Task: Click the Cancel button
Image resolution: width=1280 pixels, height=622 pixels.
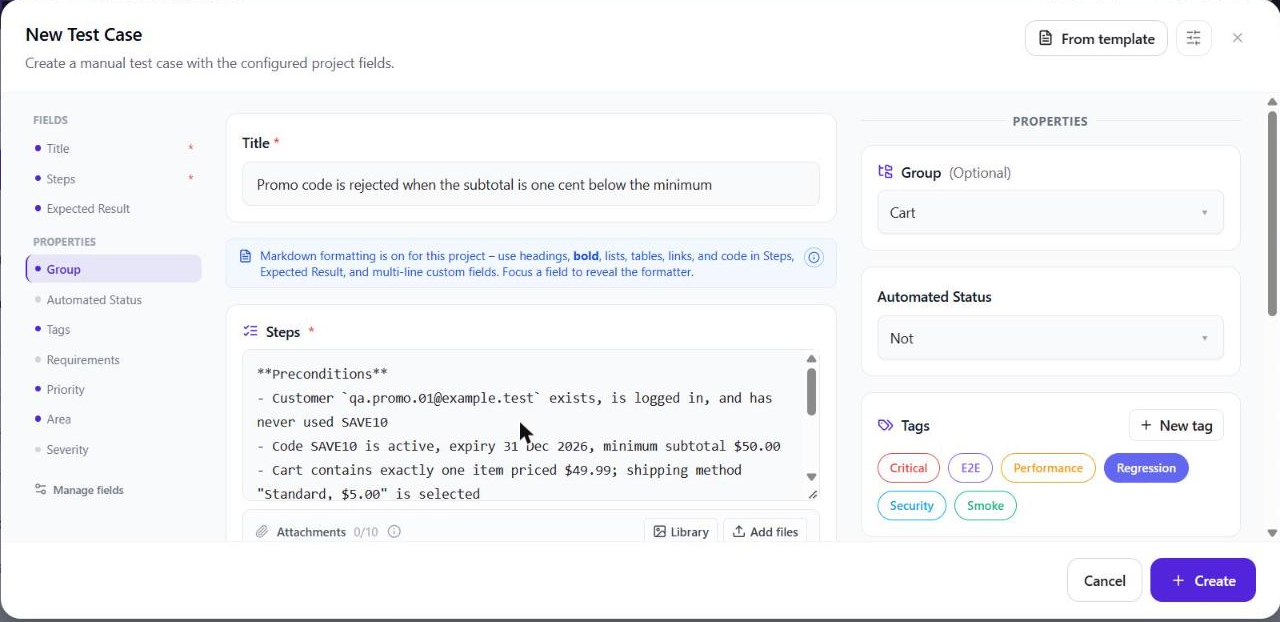Action: pos(1105,580)
